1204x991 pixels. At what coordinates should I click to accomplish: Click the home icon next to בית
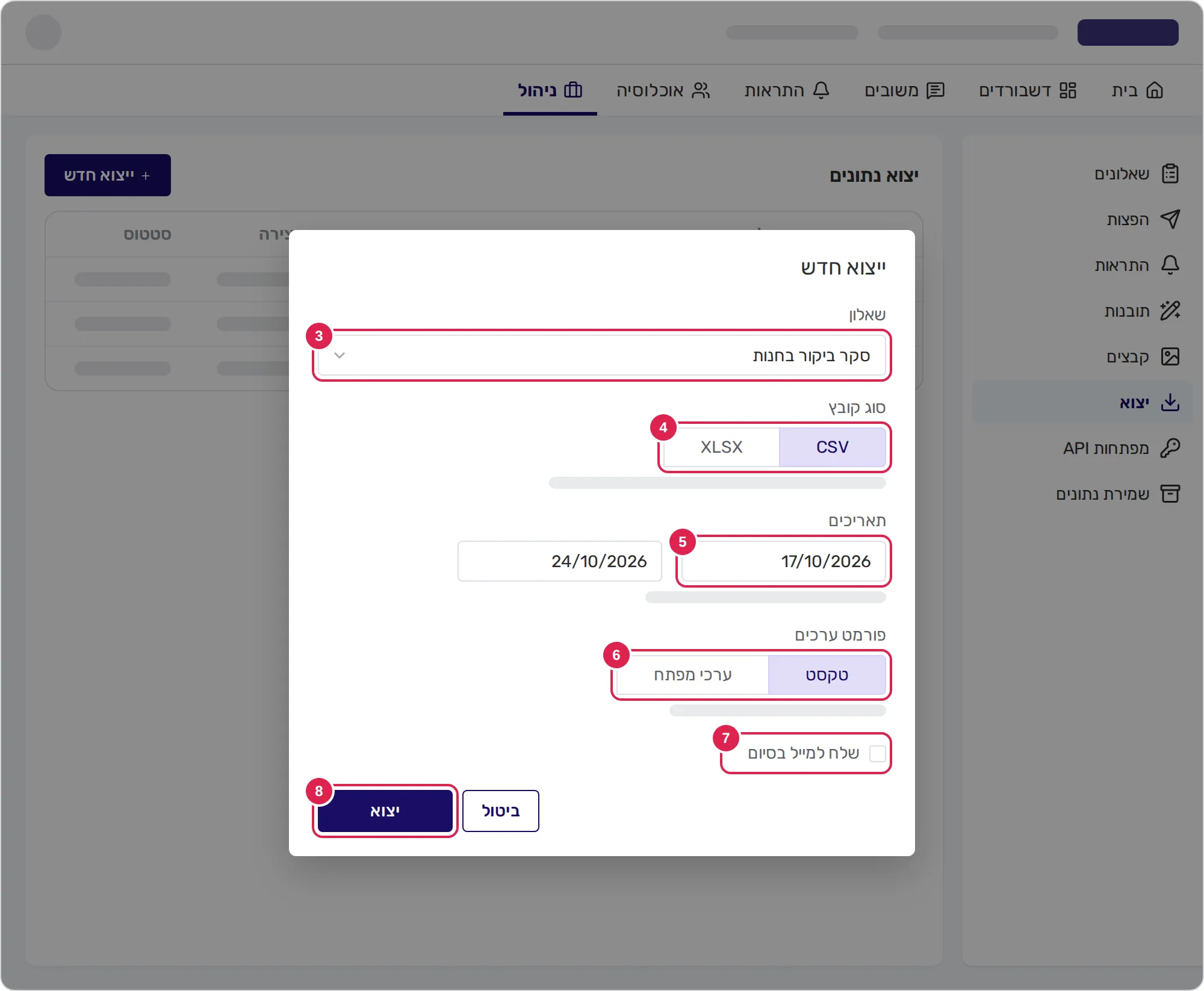coord(1155,90)
